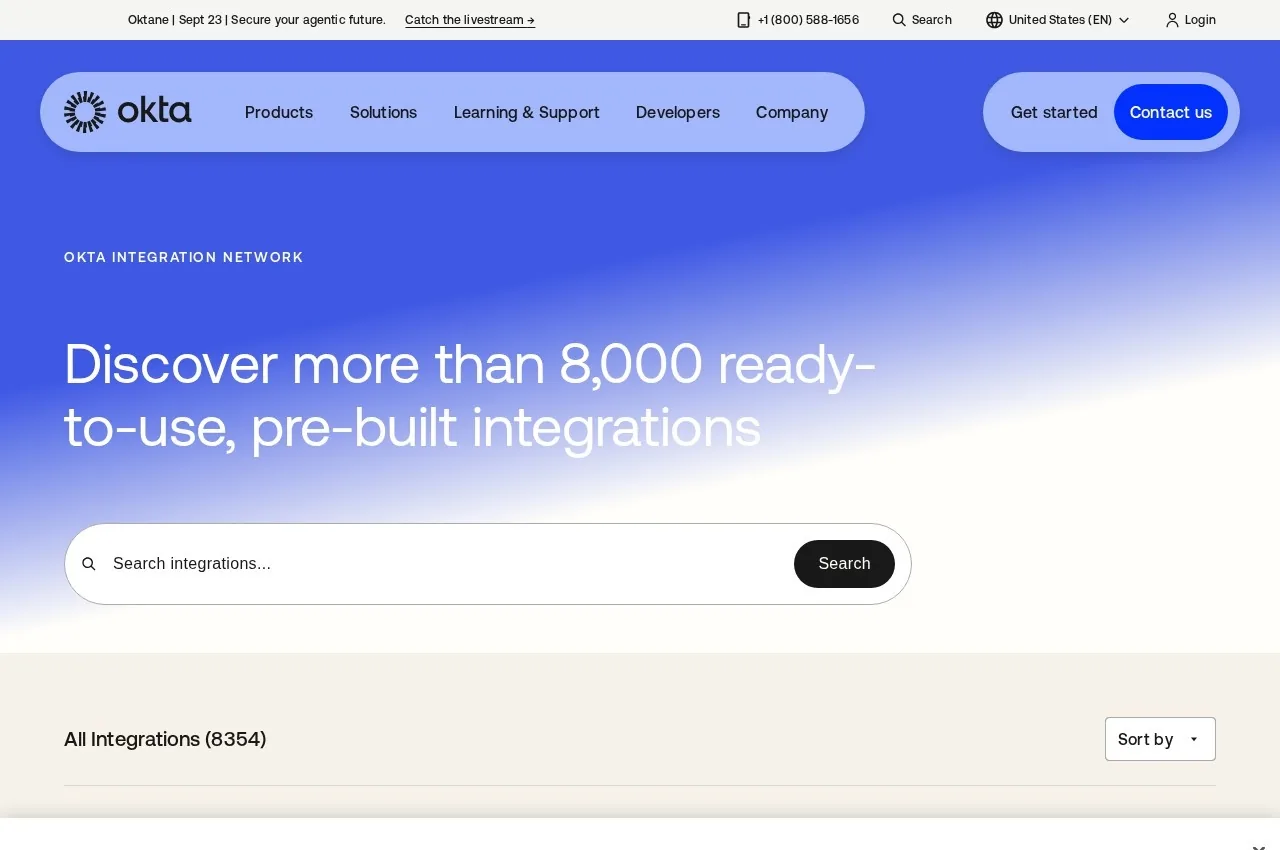
Task: Expand the United States (EN) chevron
Action: tap(1124, 20)
